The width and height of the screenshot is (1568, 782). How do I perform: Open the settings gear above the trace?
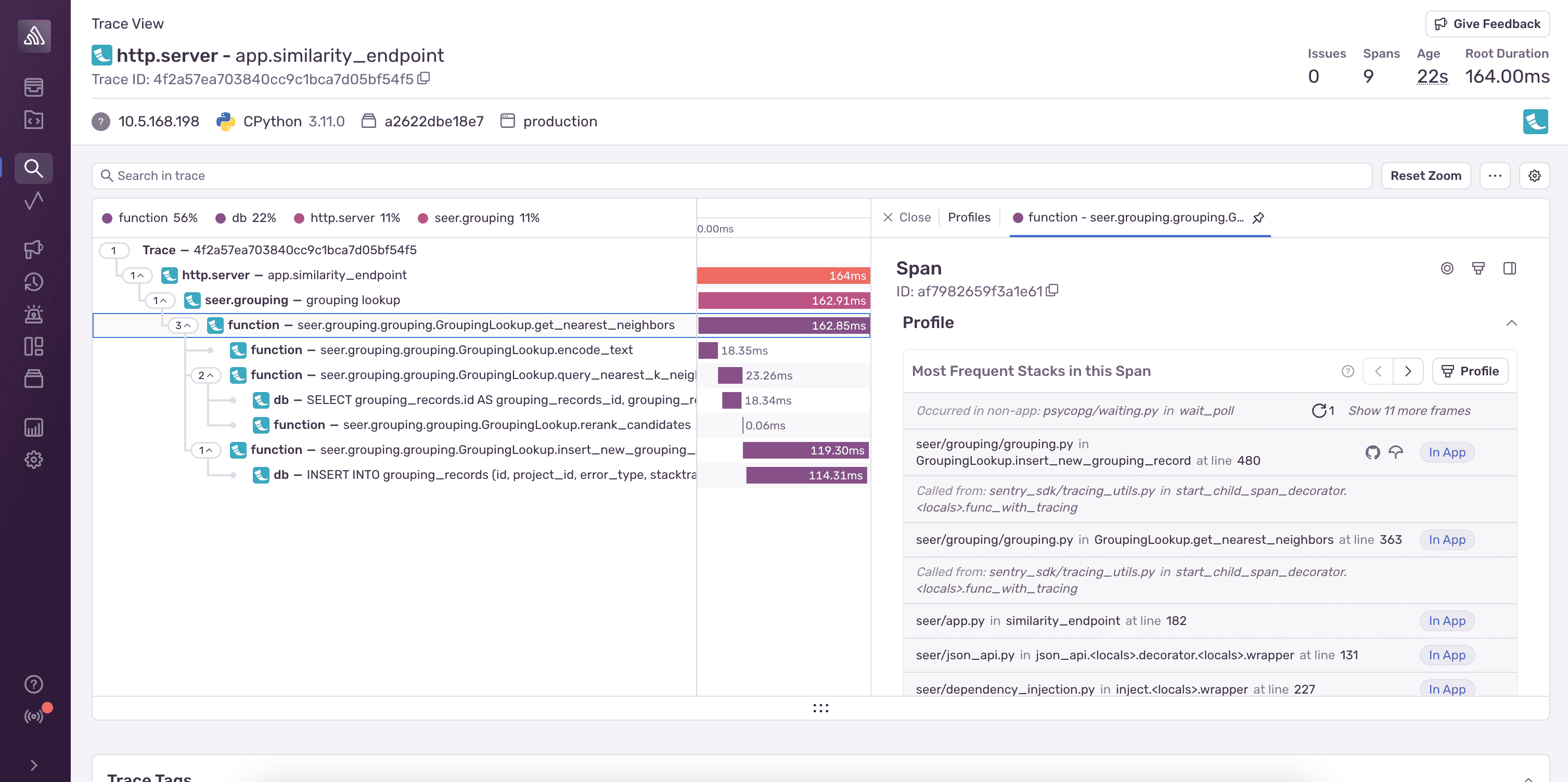(1535, 175)
